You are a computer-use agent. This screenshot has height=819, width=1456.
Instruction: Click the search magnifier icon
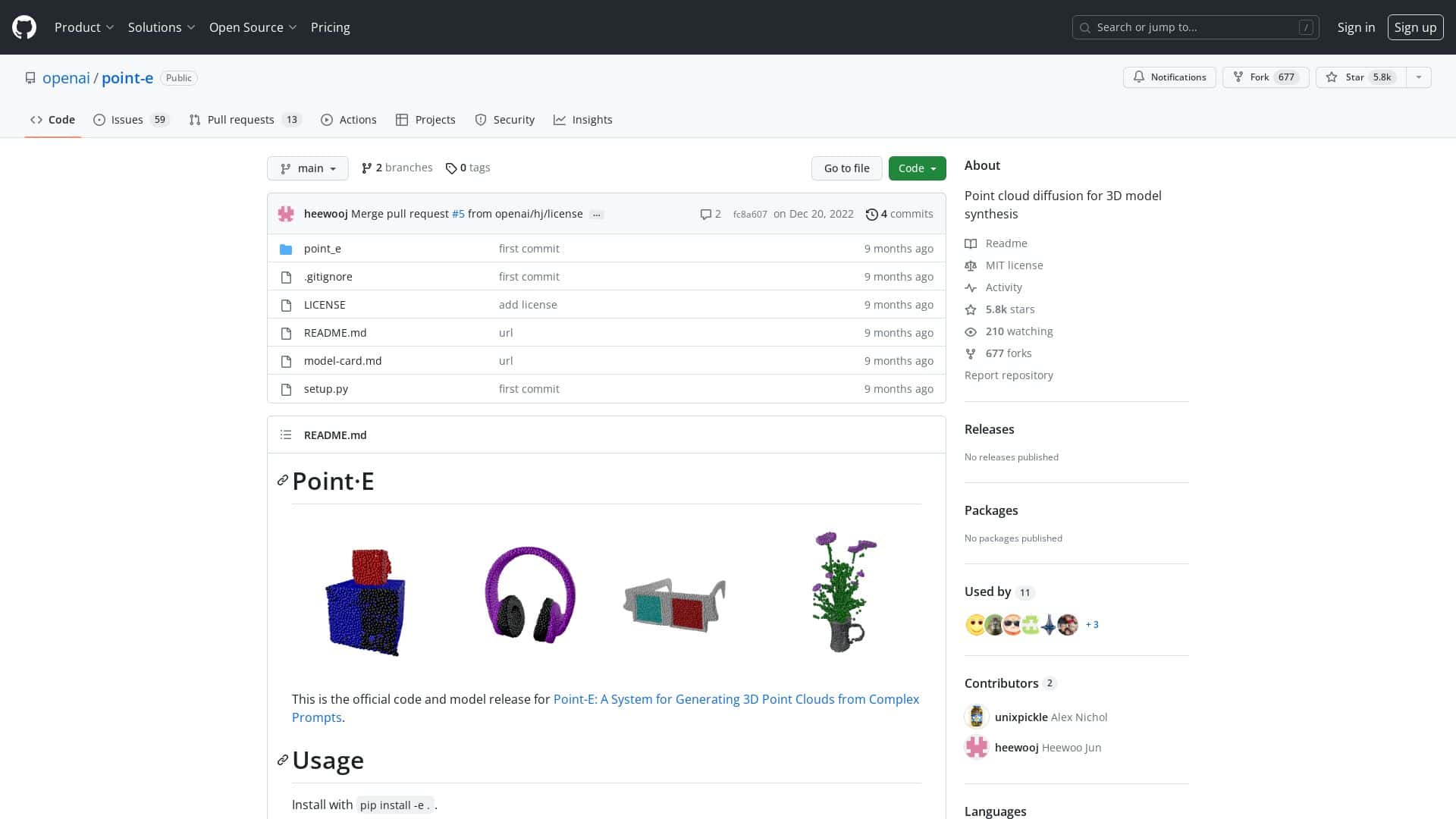point(1085,27)
